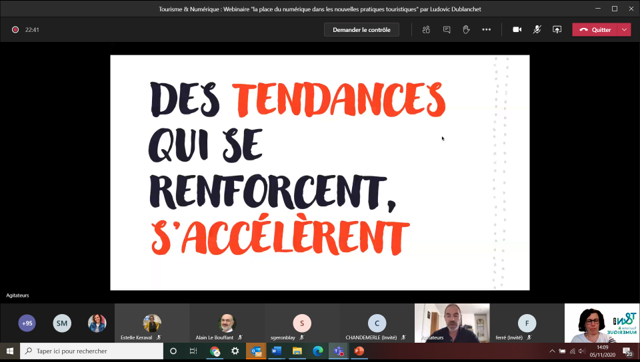Raise your hand in the meeting

point(466,30)
